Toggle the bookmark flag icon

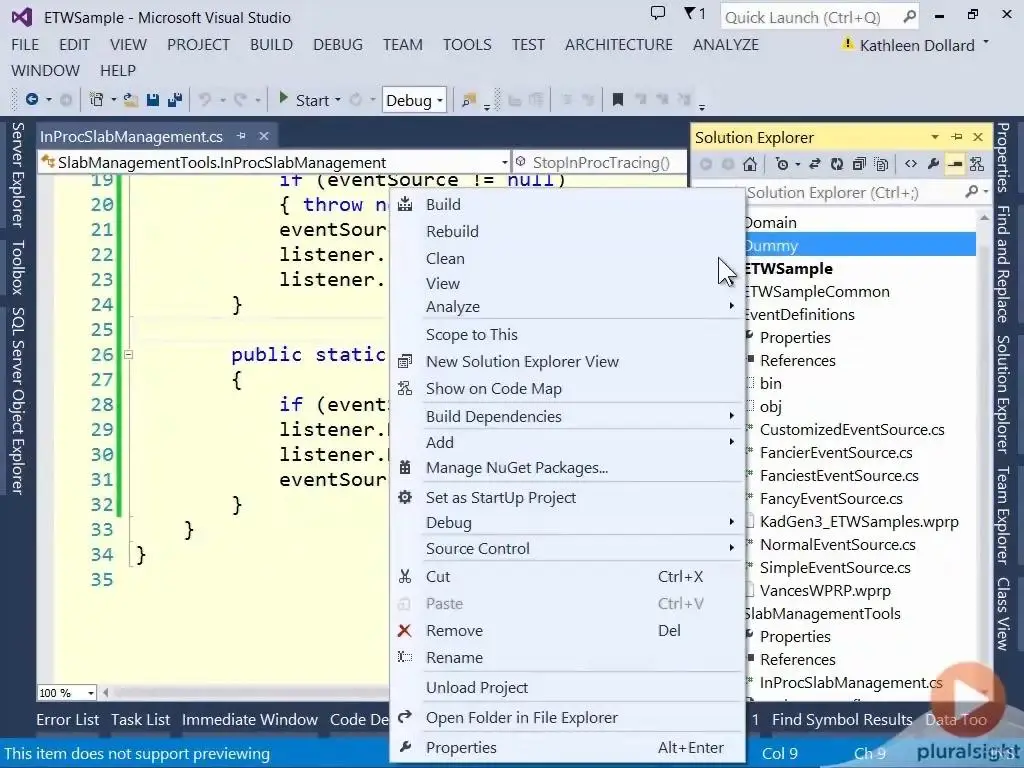(x=617, y=99)
